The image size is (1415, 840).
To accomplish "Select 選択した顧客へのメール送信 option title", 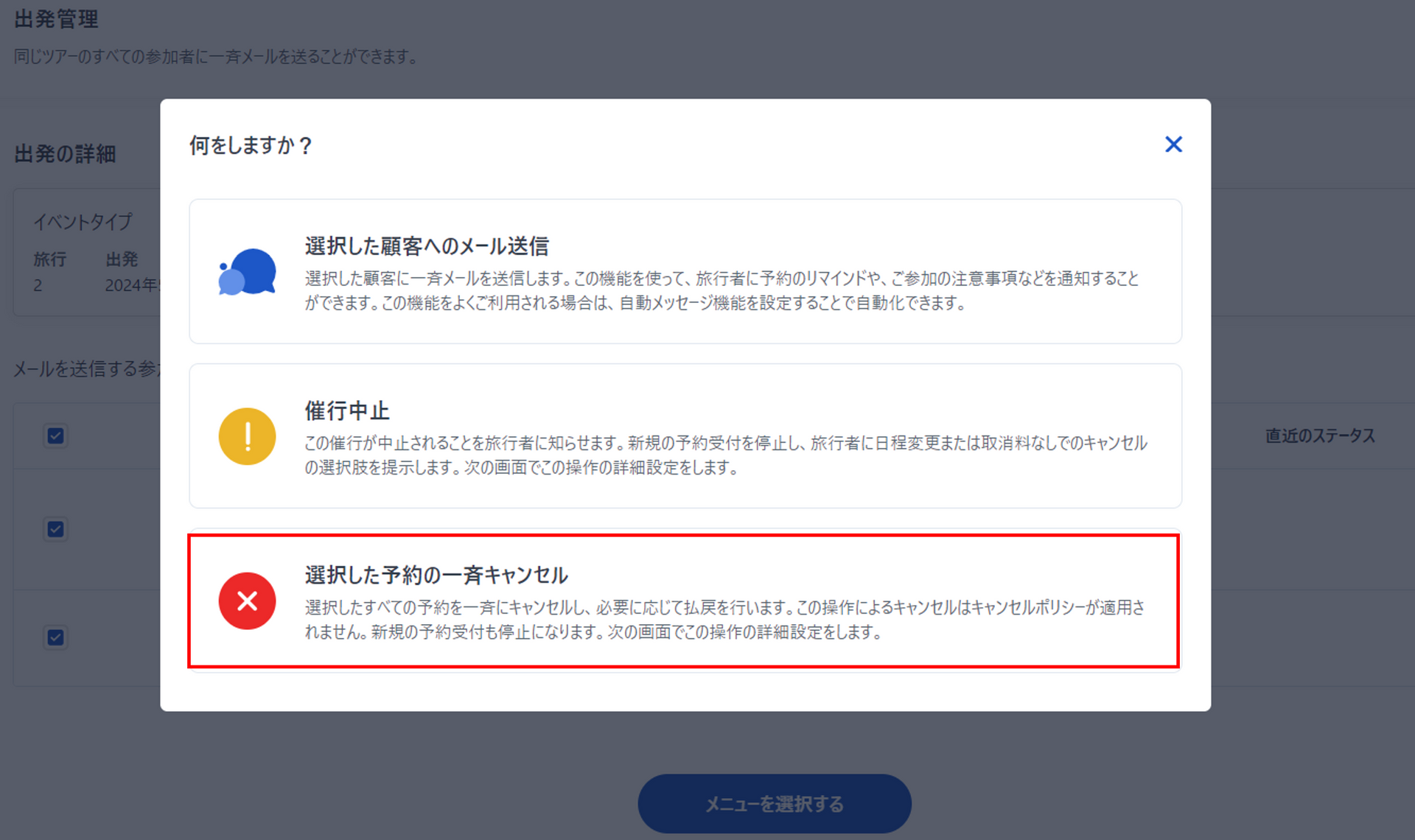I will point(427,246).
